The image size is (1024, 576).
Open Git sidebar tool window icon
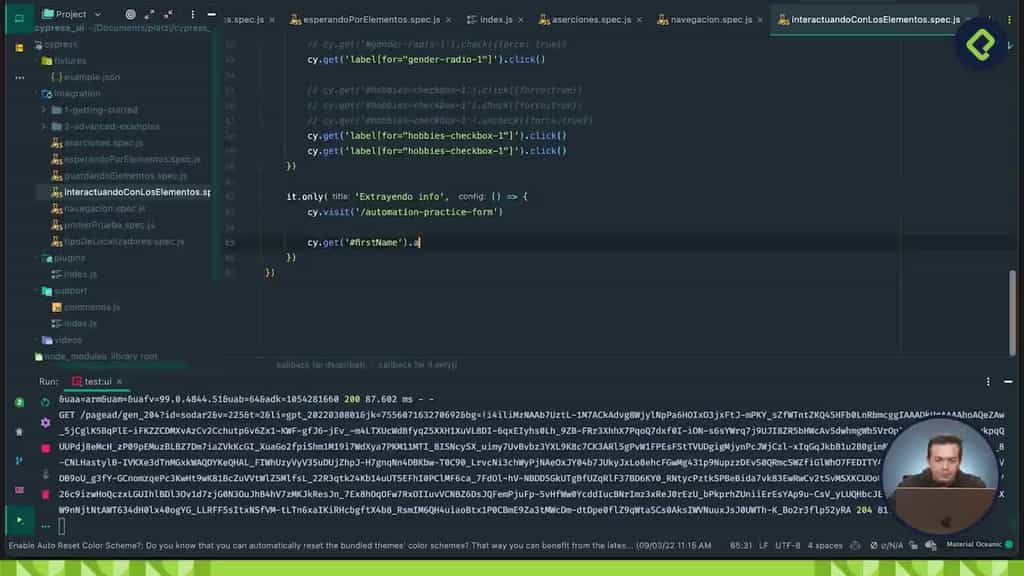19,460
